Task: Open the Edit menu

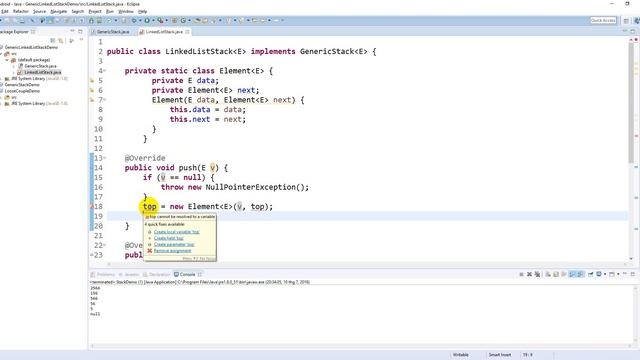Action: (x=4, y=11)
